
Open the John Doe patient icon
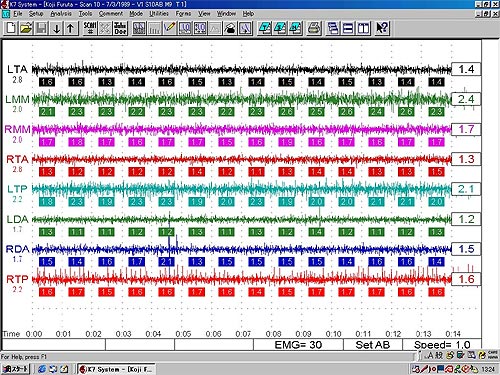coord(120,28)
